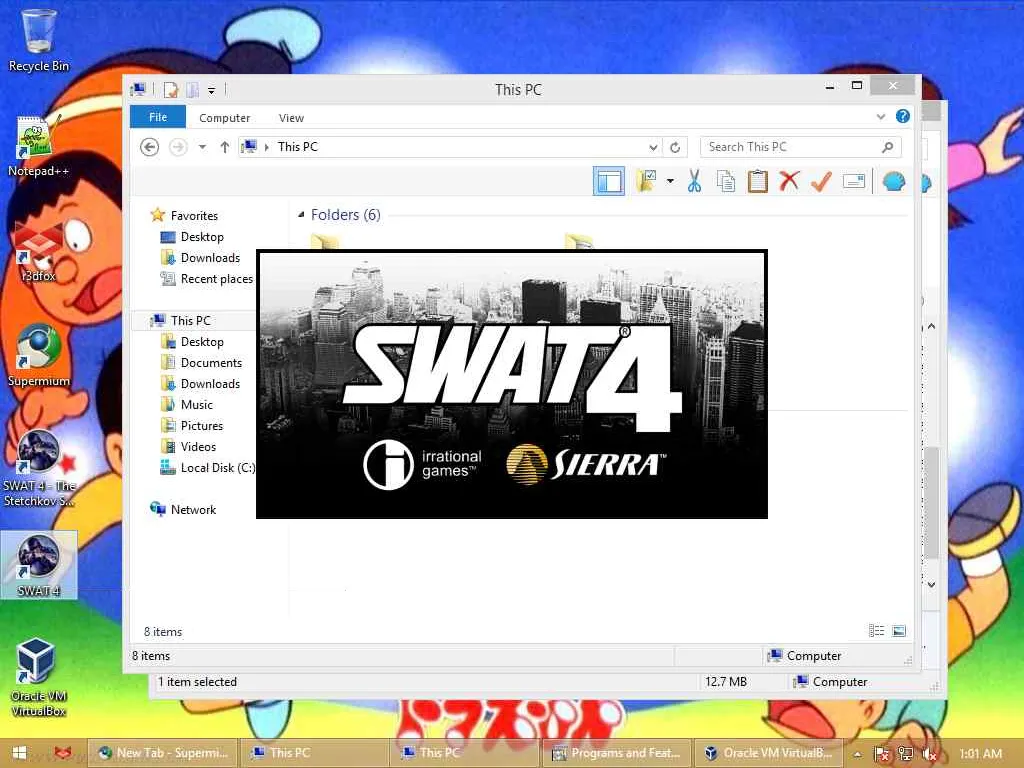Click the This PC address breadcrumb
Image resolution: width=1024 pixels, height=768 pixels.
click(x=297, y=147)
